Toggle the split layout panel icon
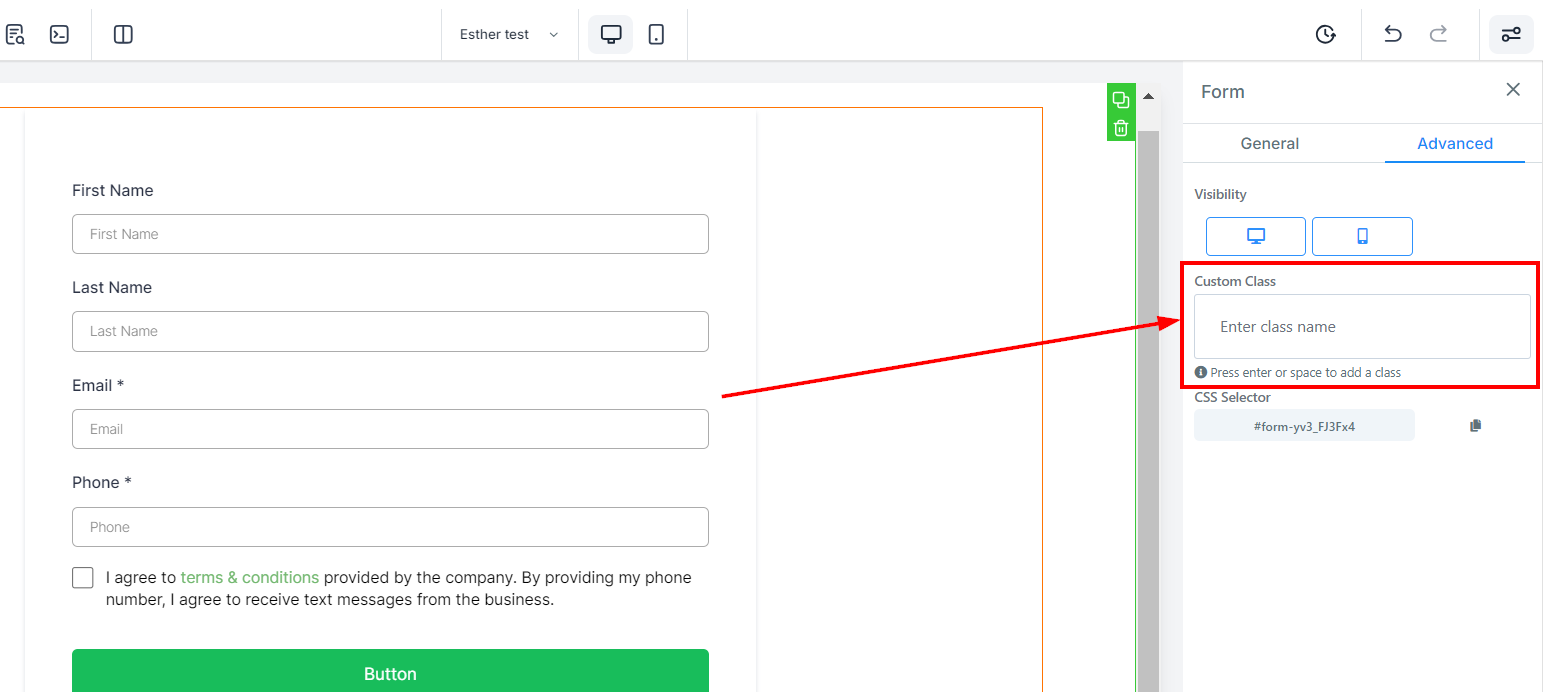The width and height of the screenshot is (1543, 692). pyautogui.click(x=123, y=34)
